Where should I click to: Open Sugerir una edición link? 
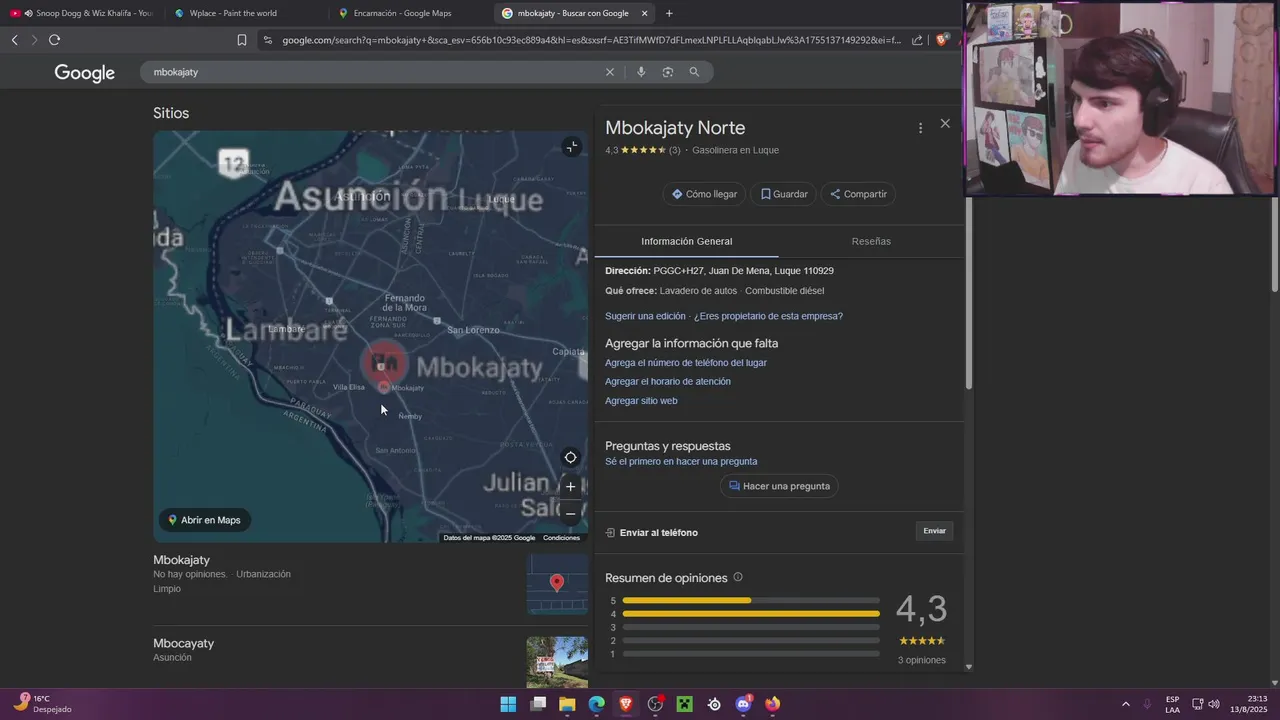(645, 316)
